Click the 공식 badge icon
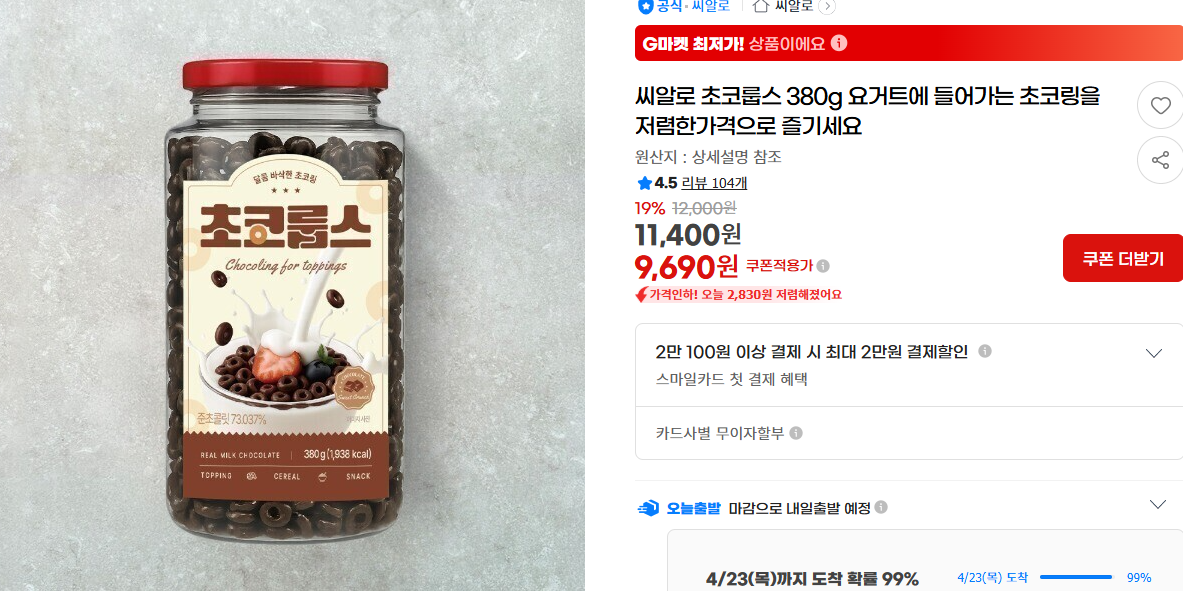Screen dimensions: 1183x591 pyautogui.click(x=645, y=6)
